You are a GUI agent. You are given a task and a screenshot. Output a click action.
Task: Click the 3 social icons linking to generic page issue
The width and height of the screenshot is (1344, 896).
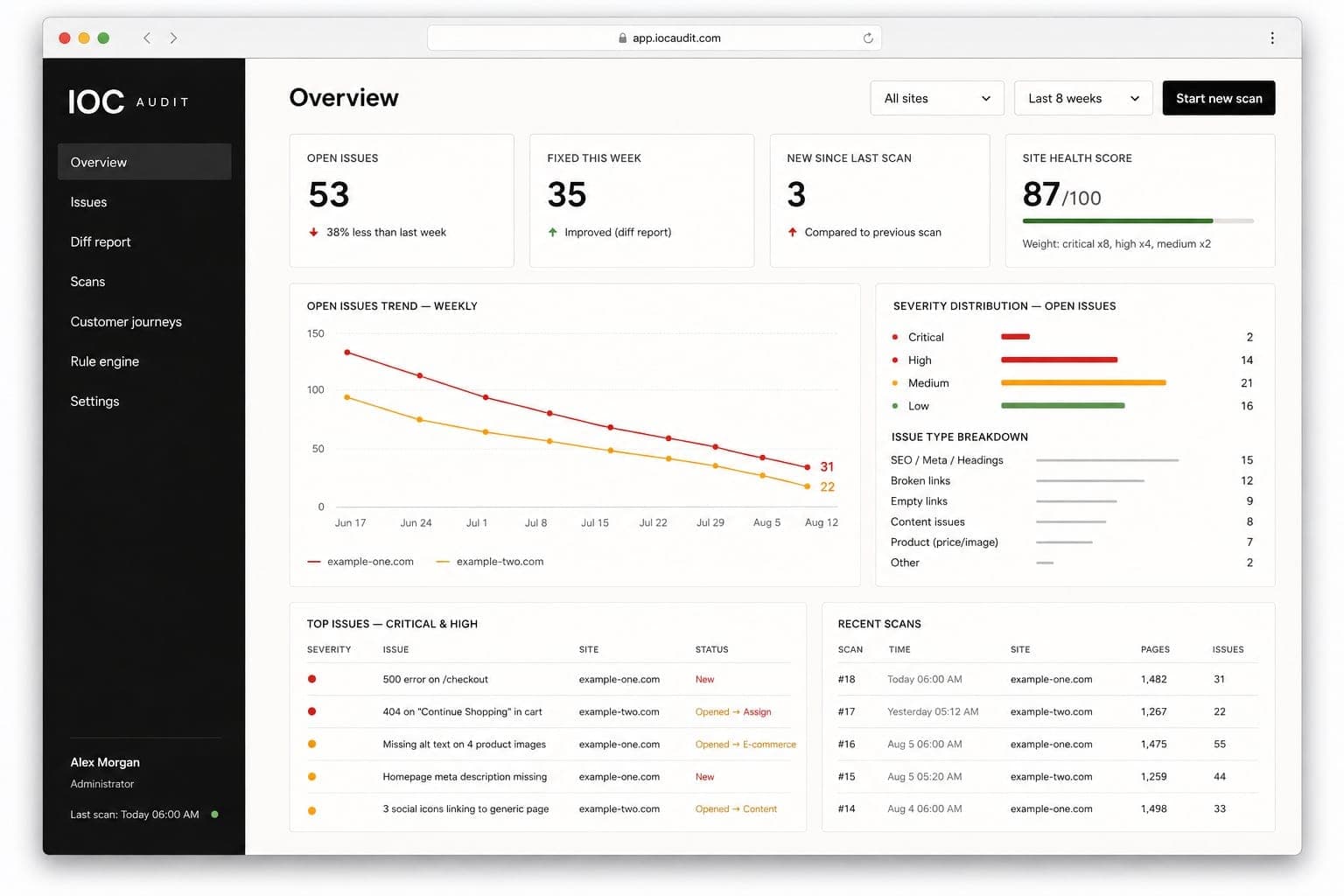(x=465, y=809)
